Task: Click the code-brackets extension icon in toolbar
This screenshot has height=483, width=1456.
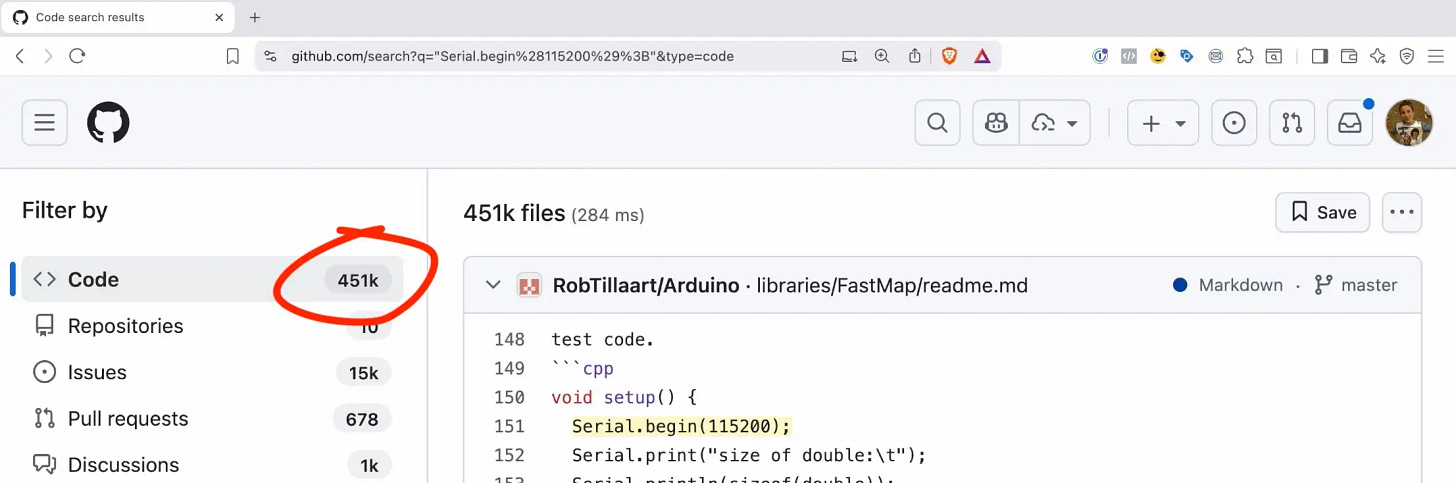Action: (x=1129, y=56)
